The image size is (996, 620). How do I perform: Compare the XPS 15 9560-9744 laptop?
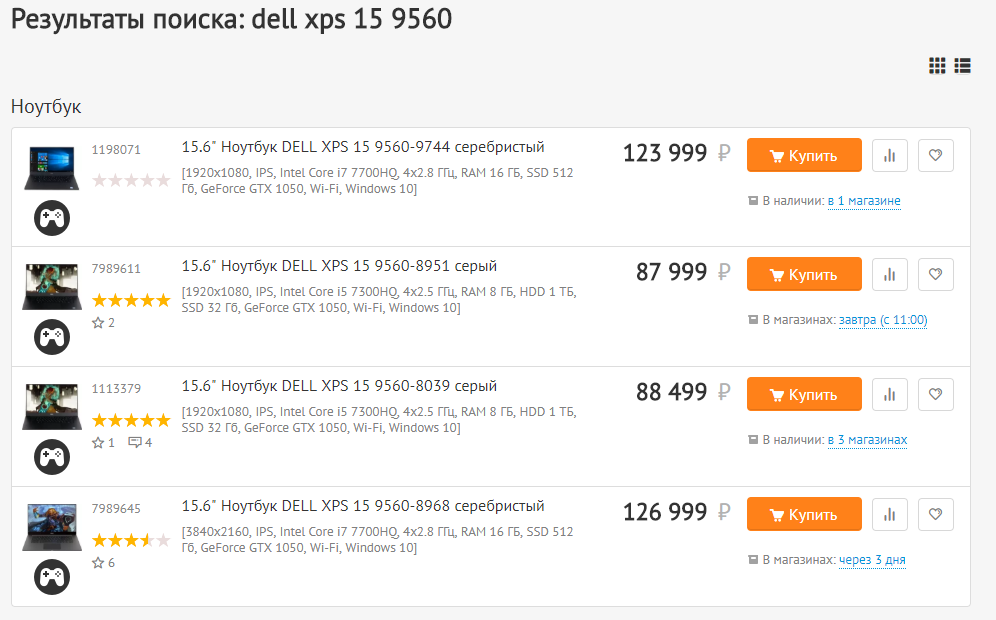point(889,155)
